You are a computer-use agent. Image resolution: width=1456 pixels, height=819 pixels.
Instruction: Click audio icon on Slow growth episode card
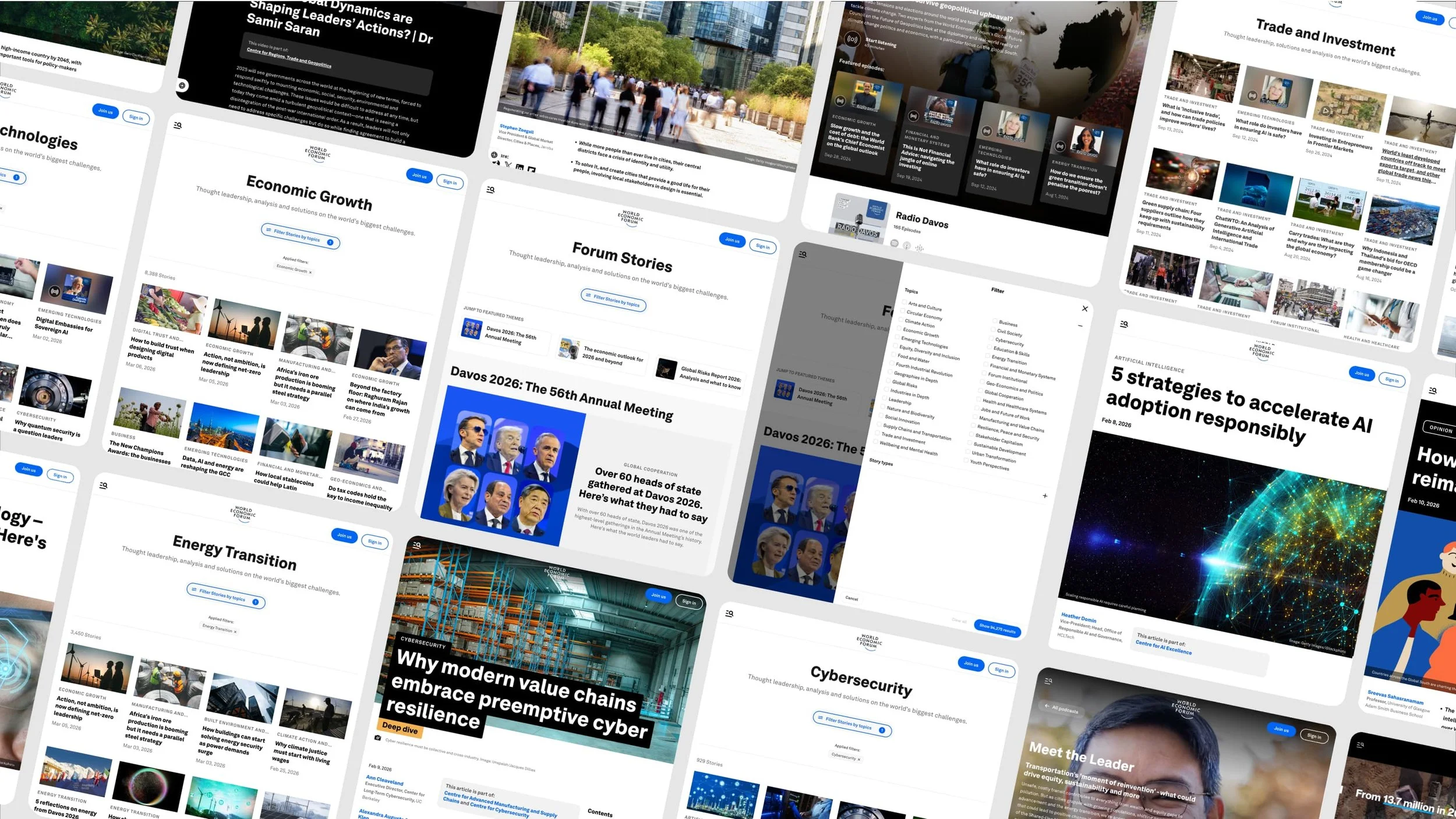click(840, 101)
